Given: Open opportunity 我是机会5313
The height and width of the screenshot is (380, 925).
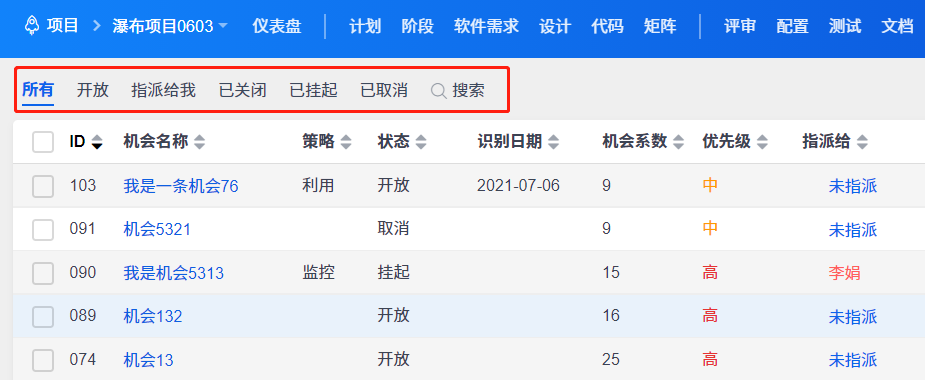Looking at the screenshot, I should coord(173,273).
